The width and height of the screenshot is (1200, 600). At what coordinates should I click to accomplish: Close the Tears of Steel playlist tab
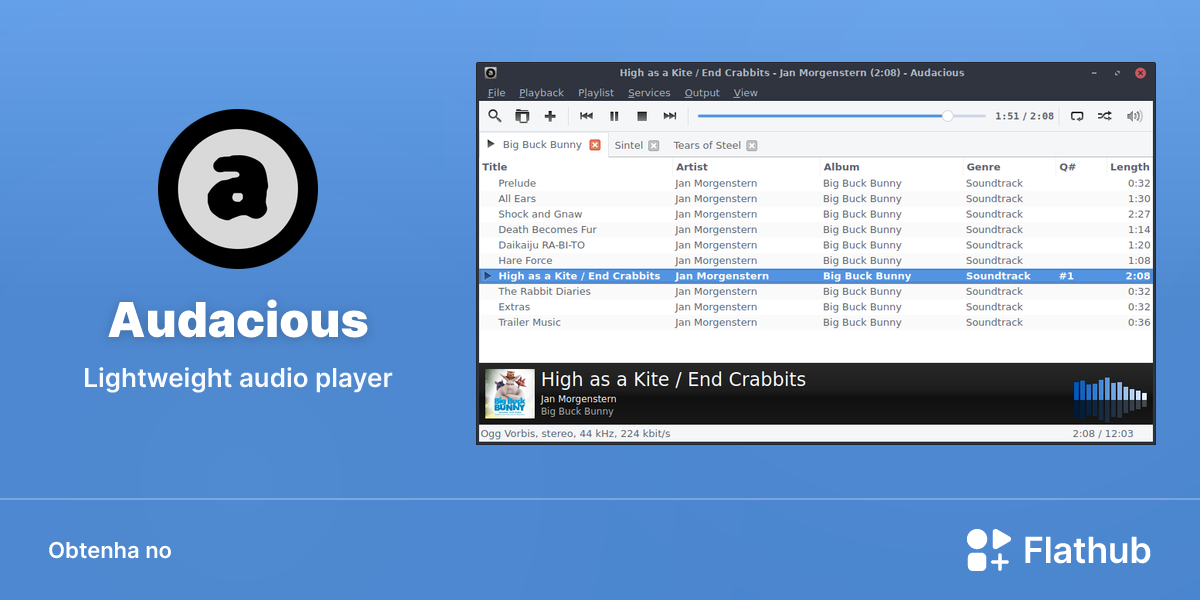752,146
